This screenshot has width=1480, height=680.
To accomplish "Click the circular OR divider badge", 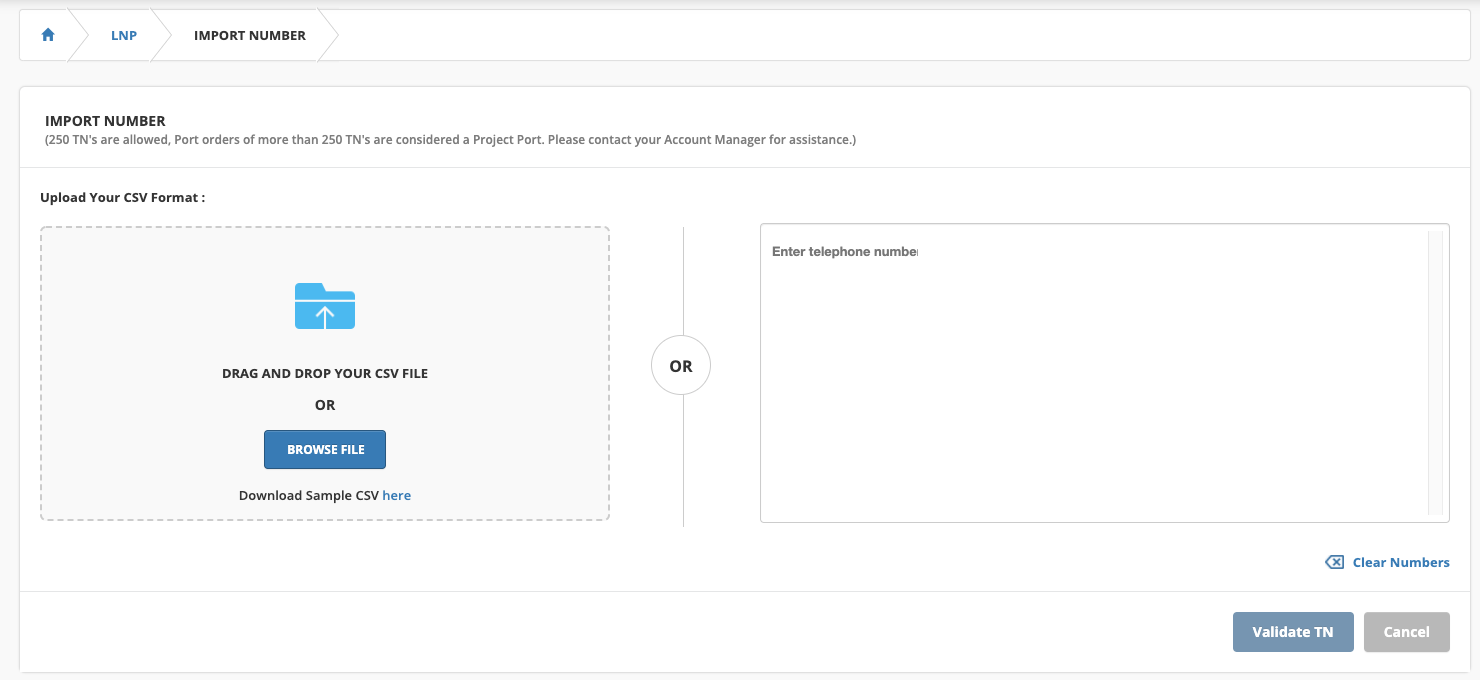I will pyautogui.click(x=681, y=366).
